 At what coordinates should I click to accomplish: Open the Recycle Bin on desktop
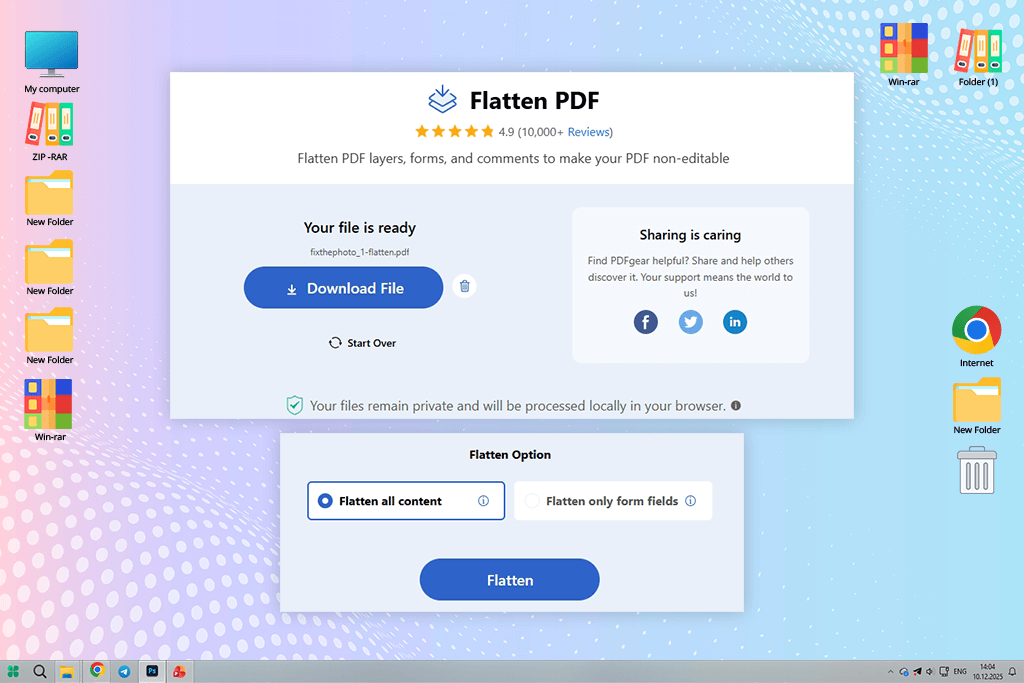pos(976,470)
